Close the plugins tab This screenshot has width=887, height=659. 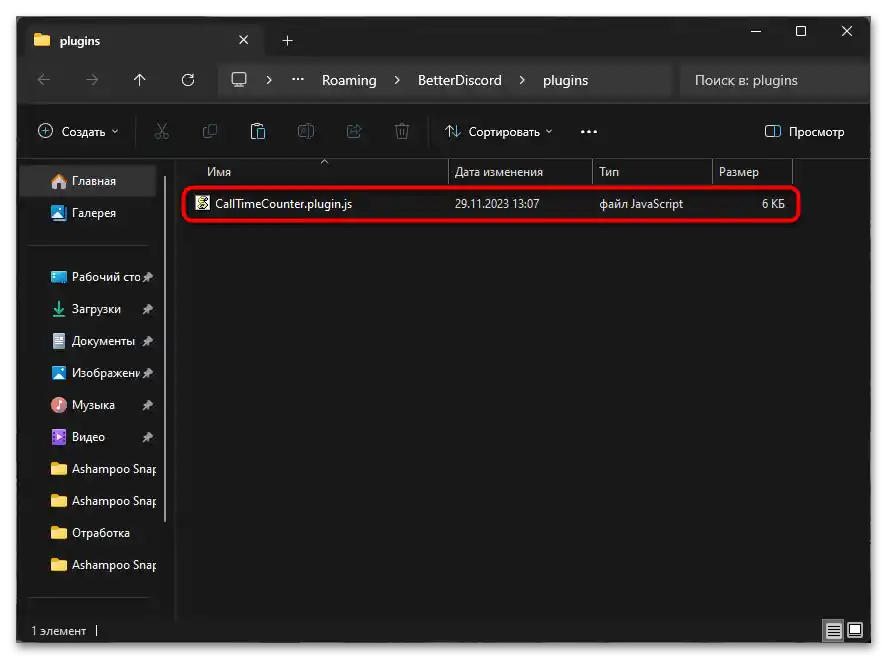click(243, 40)
